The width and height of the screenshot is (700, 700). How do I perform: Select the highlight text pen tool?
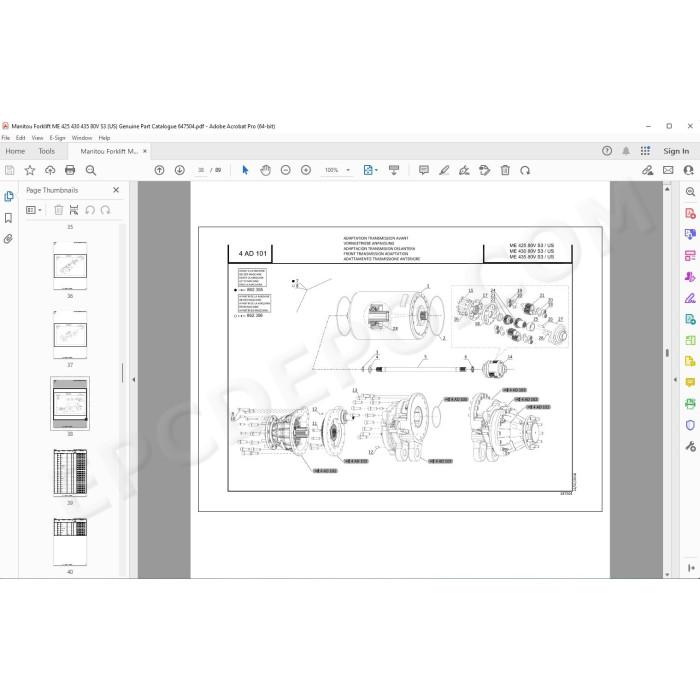[444, 170]
